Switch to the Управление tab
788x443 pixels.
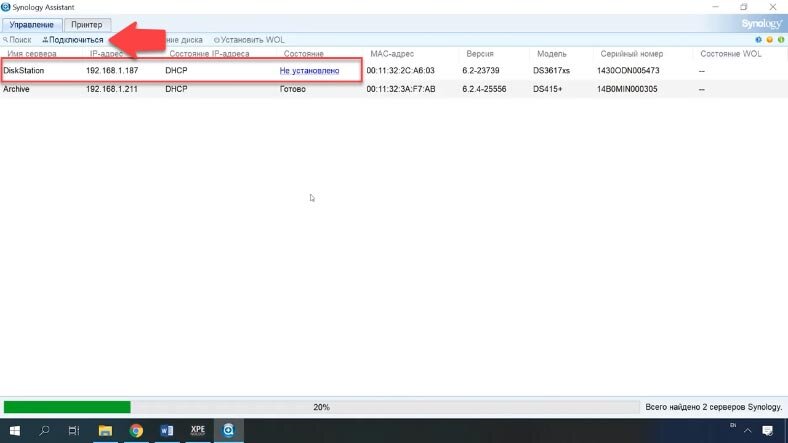tap(31, 25)
